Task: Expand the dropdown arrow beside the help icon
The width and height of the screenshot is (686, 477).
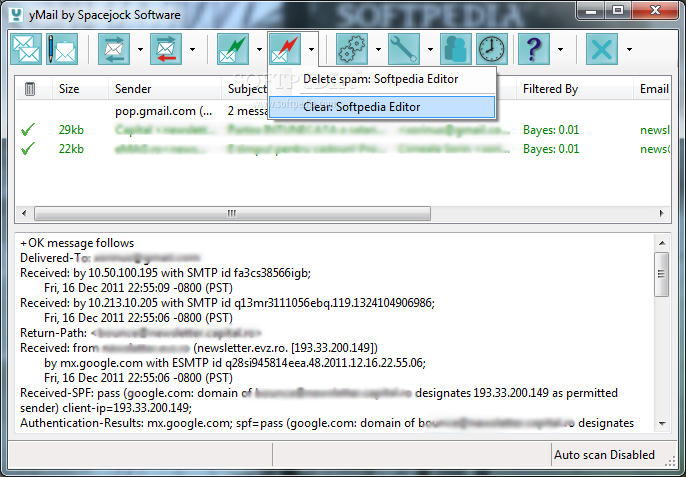Action: 560,49
